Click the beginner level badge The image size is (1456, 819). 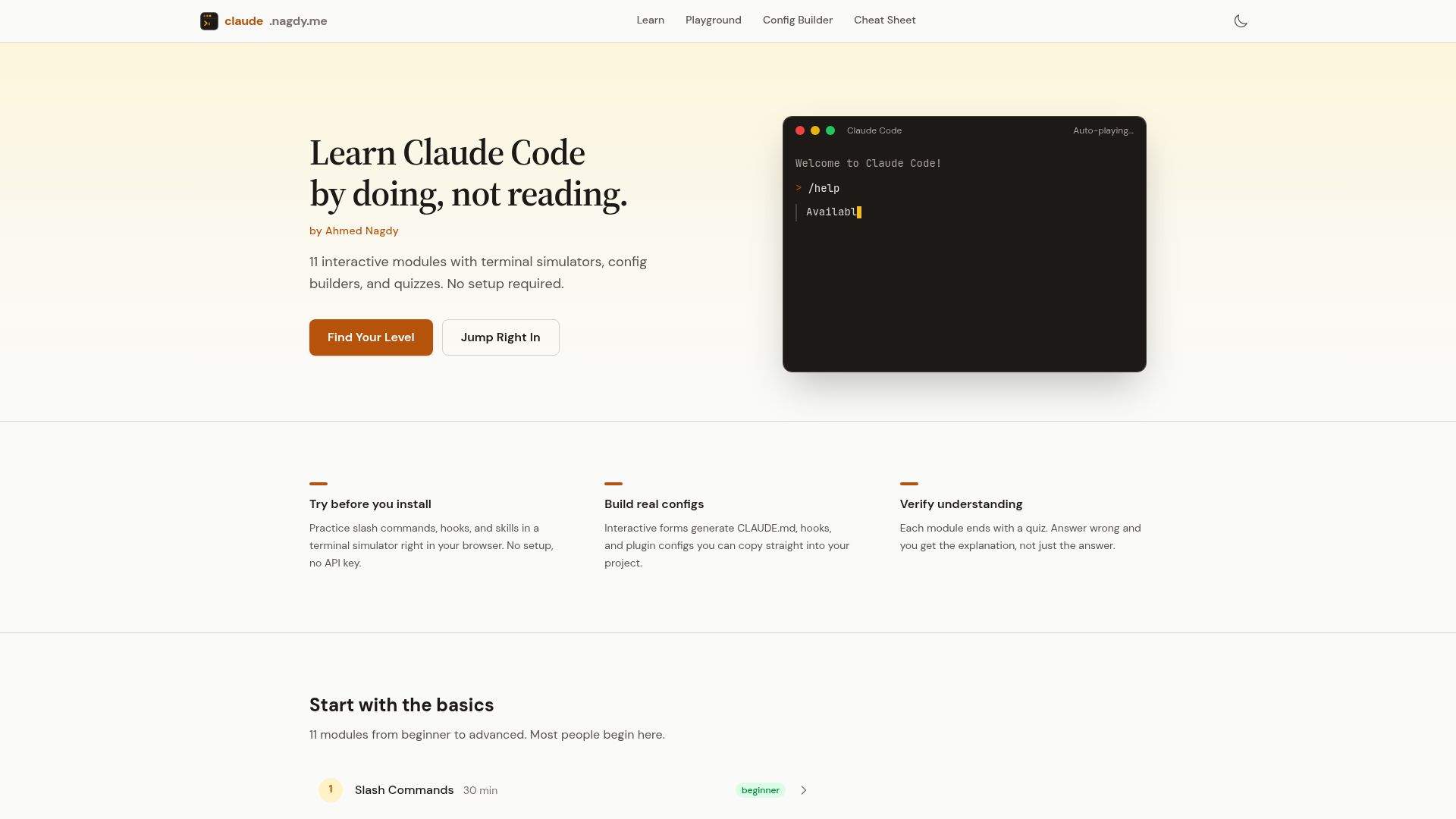(x=760, y=790)
